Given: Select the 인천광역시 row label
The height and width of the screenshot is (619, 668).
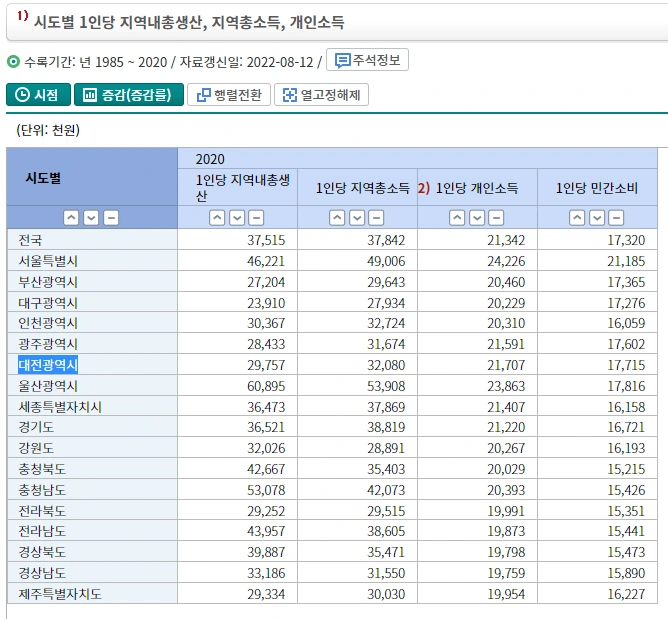Looking at the screenshot, I should [48, 323].
